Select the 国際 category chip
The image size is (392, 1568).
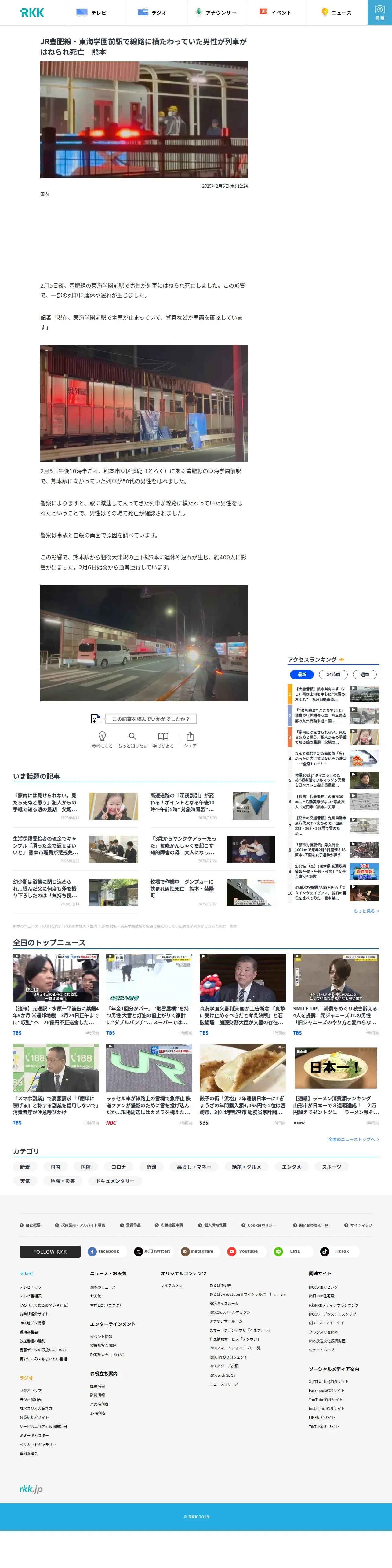pos(86,1167)
